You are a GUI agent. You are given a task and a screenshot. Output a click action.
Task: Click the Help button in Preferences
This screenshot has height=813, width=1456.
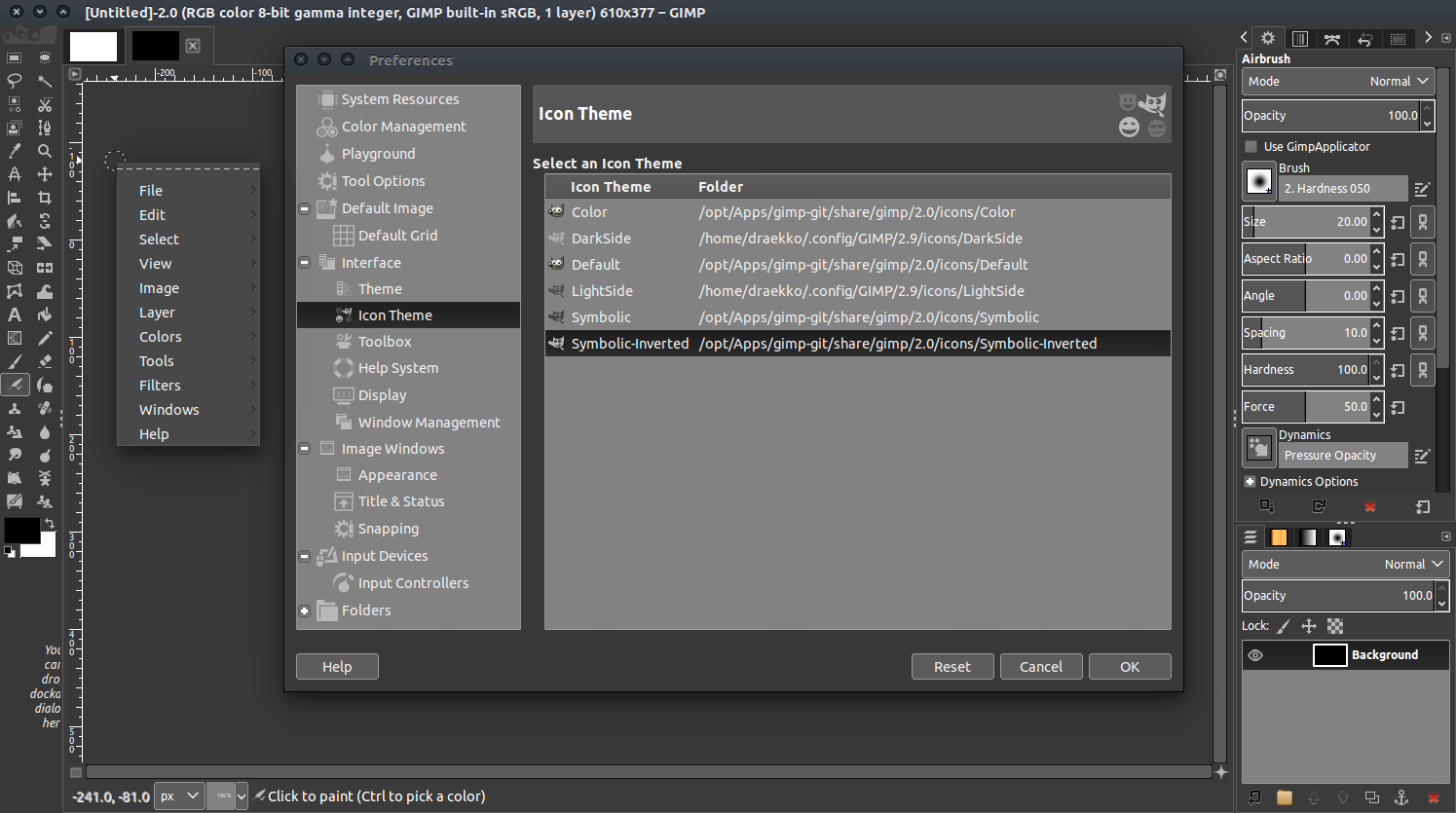coord(337,667)
